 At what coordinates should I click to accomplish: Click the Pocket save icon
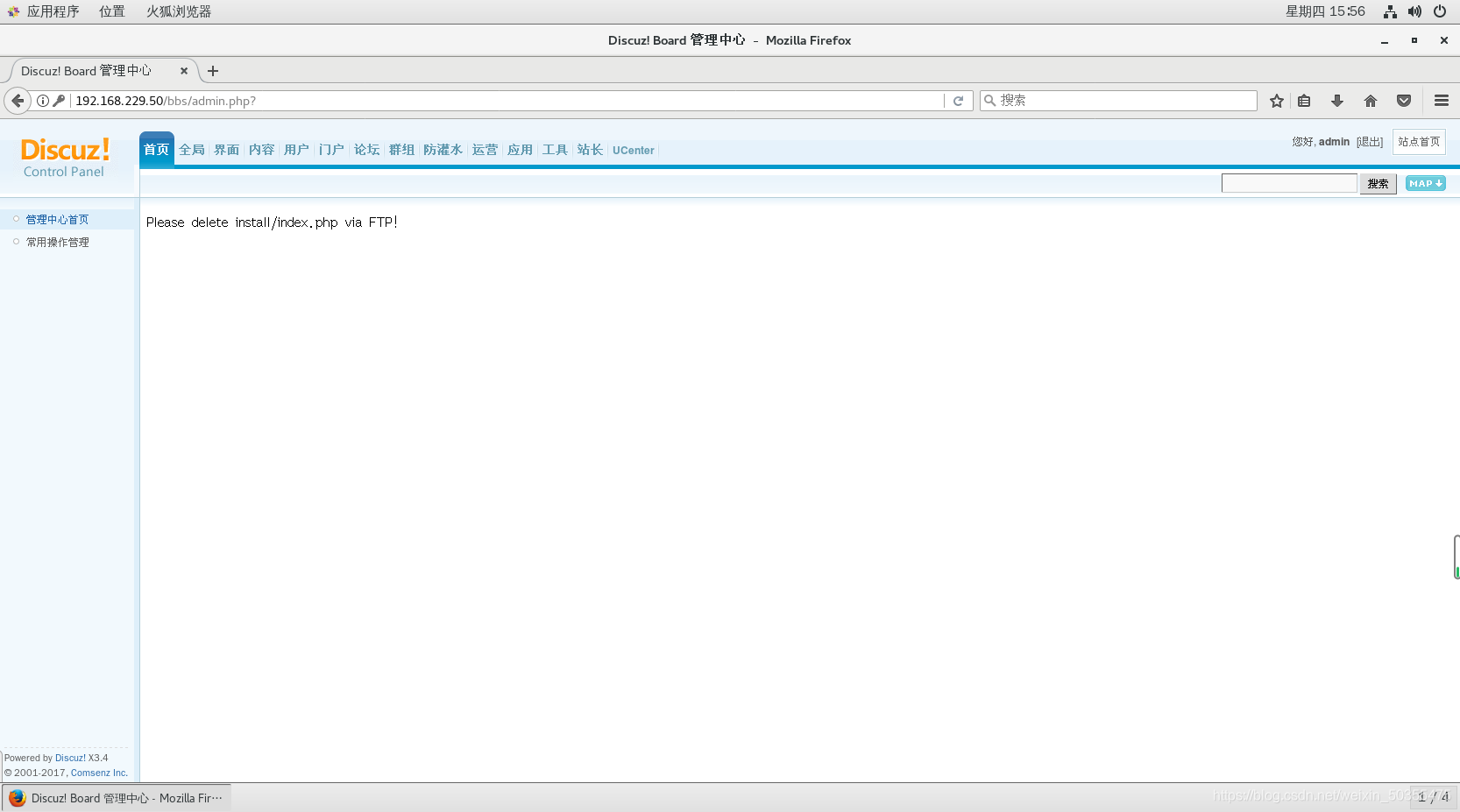[x=1404, y=101]
